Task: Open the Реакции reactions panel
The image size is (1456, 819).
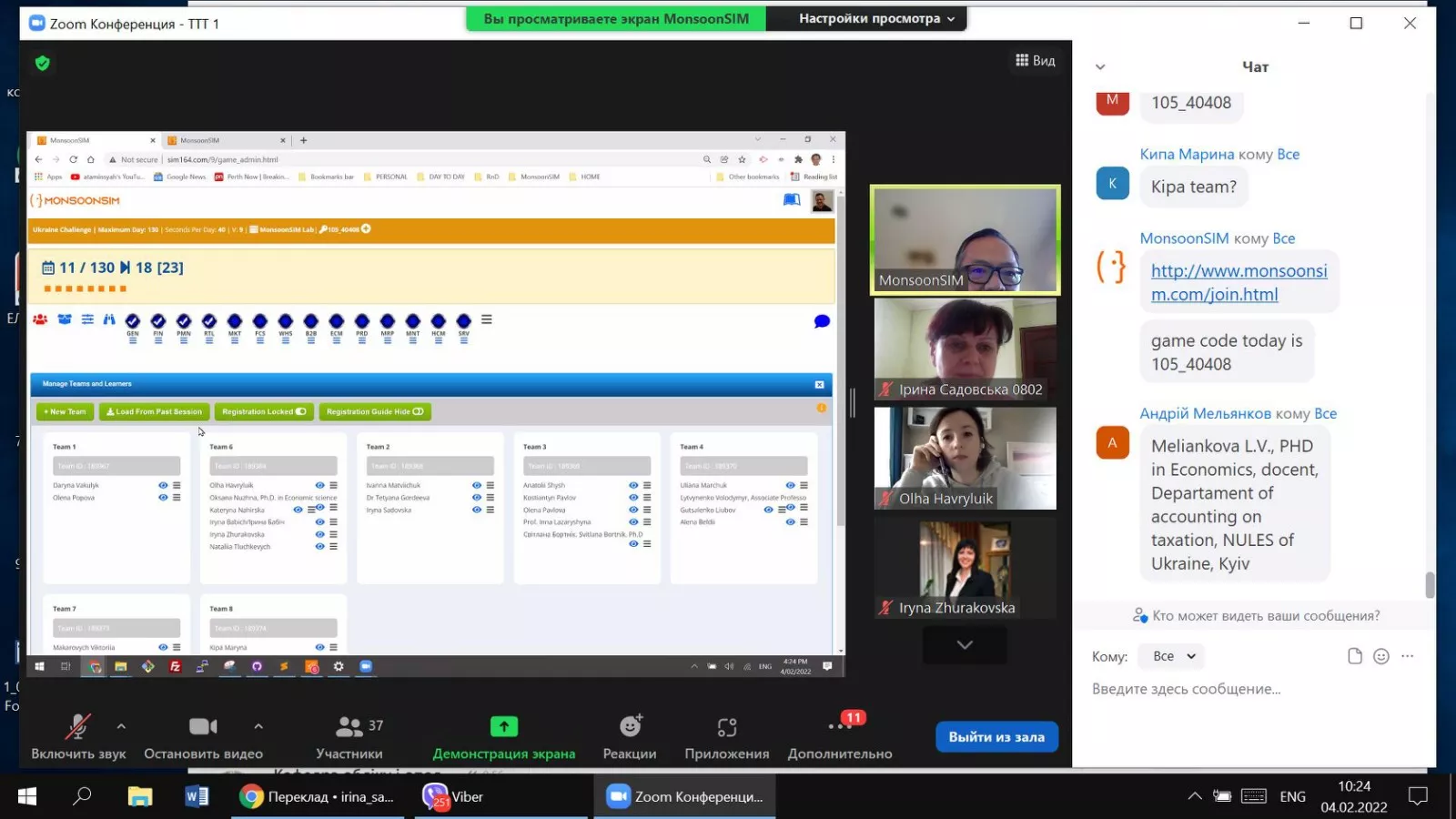Action: click(x=630, y=735)
